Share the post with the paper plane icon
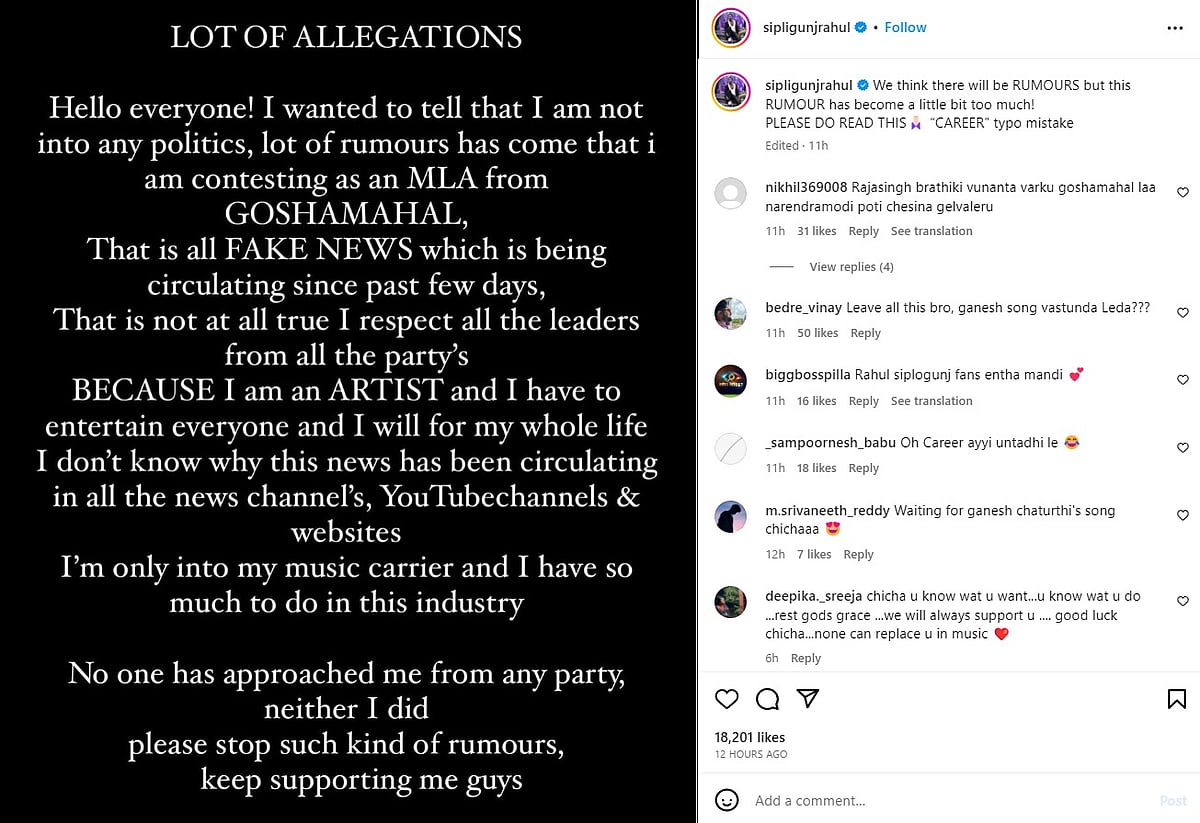Viewport: 1200px width, 823px height. point(808,699)
